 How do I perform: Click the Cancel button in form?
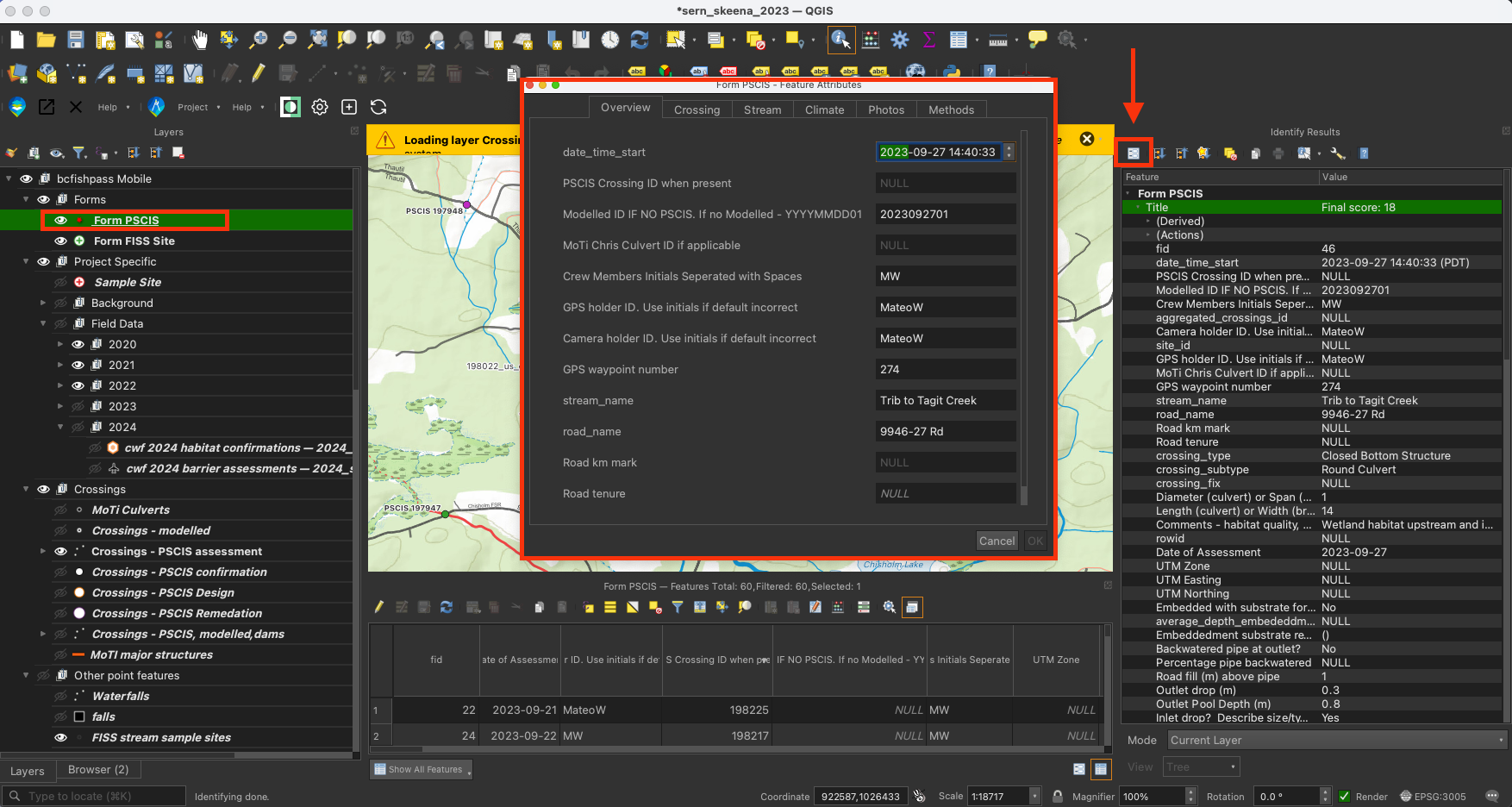(x=997, y=541)
